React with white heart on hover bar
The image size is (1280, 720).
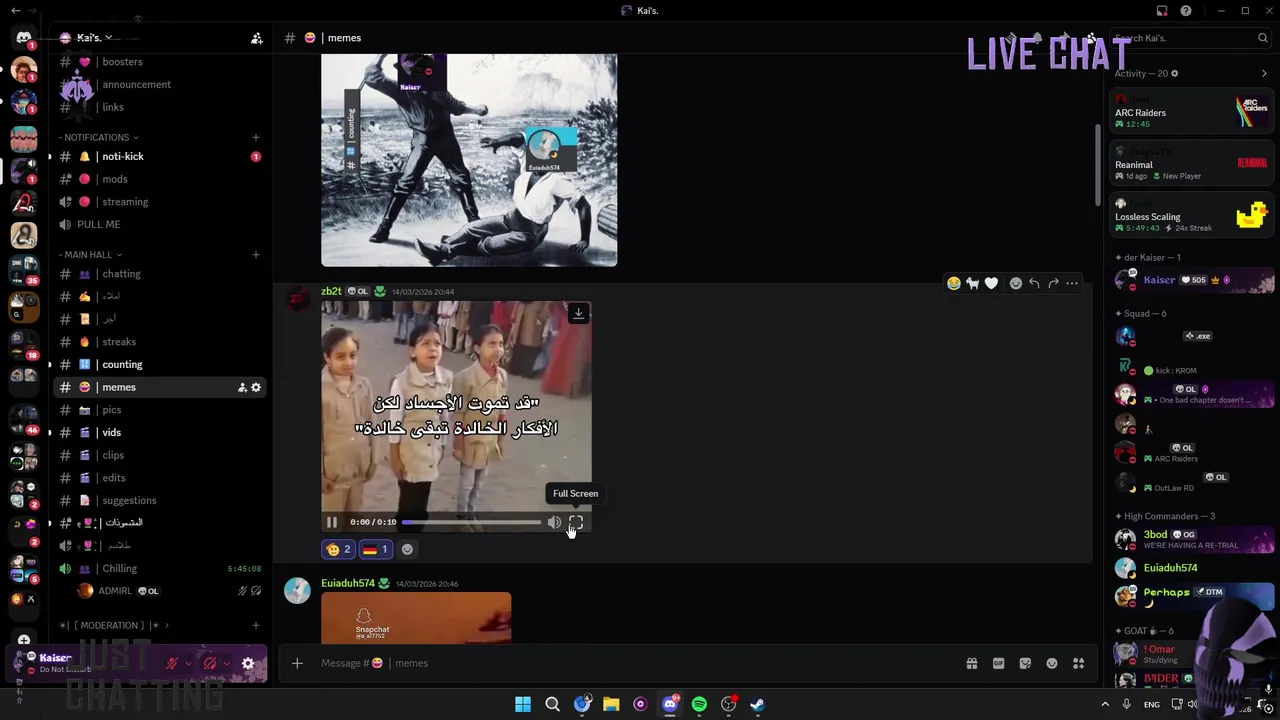coord(991,283)
